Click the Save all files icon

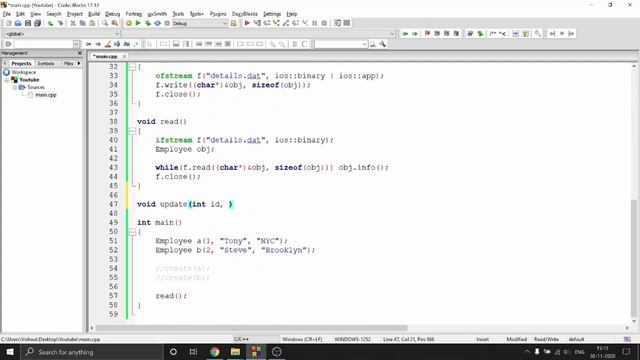(38, 23)
